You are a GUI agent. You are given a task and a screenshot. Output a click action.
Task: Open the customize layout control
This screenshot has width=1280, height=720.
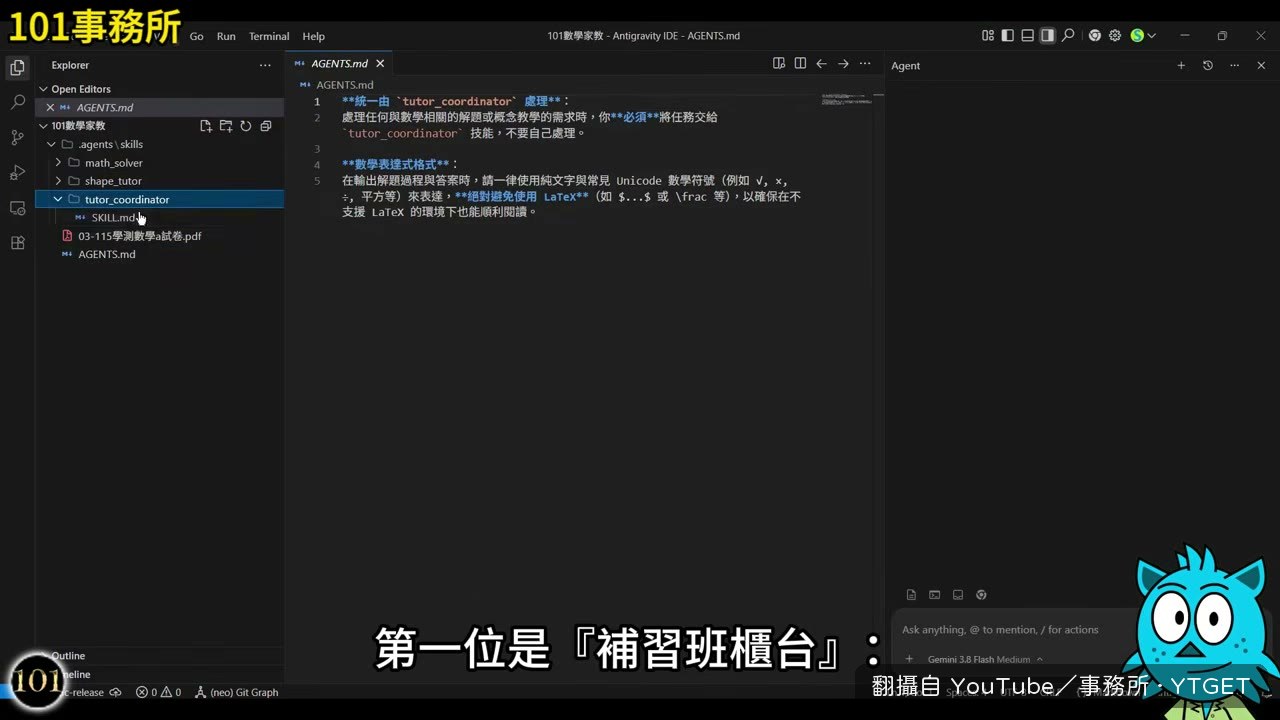988,36
